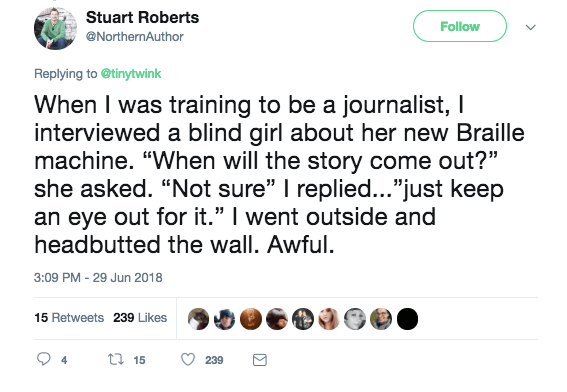This screenshot has height=392, width=567.
Task: Click the grayscale face liker avatar
Action: pyautogui.click(x=355, y=319)
